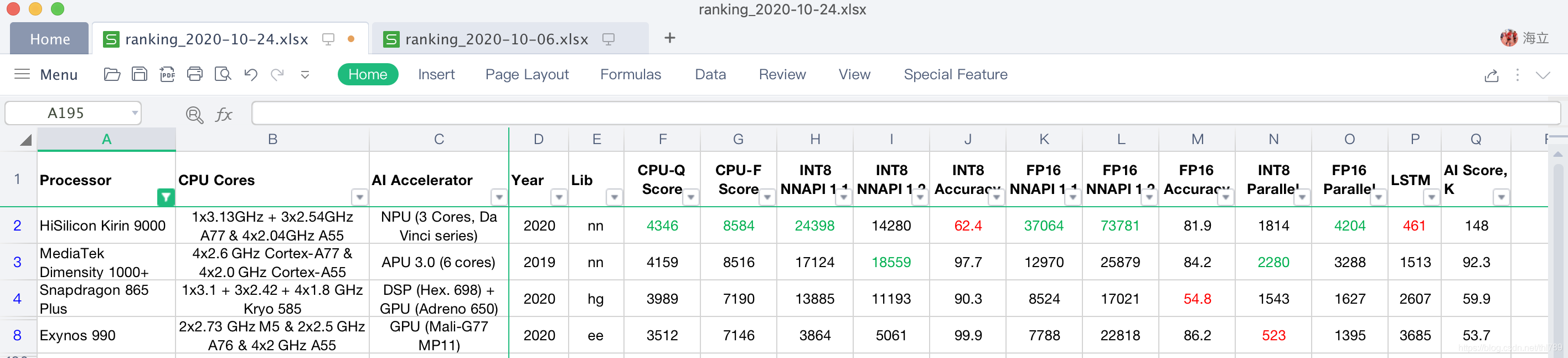Click the select-all corner triangle
The image size is (1568, 358).
tap(25, 140)
